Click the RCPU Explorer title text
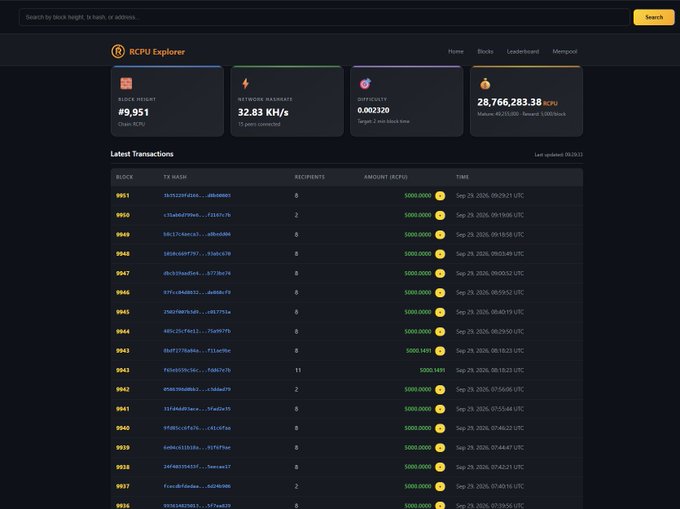Screen dimensions: 680x509 coord(157,52)
